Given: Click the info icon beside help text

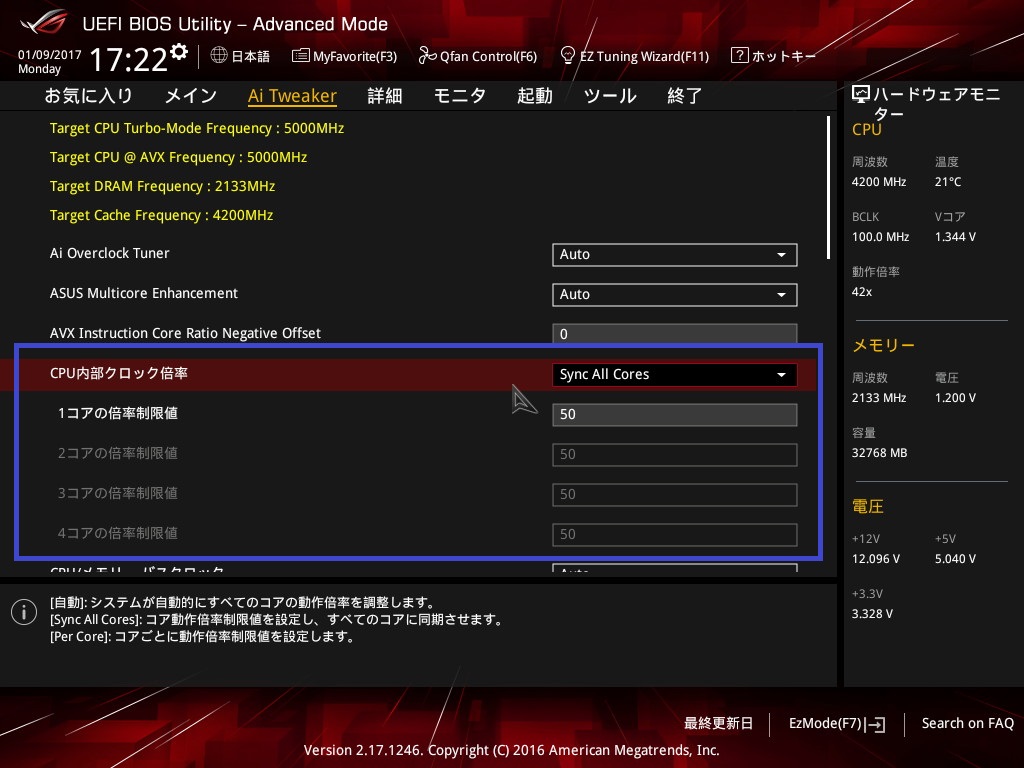Looking at the screenshot, I should [x=24, y=612].
